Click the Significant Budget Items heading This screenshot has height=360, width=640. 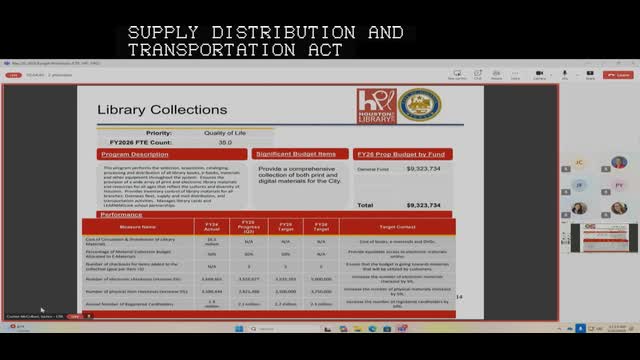coord(296,154)
